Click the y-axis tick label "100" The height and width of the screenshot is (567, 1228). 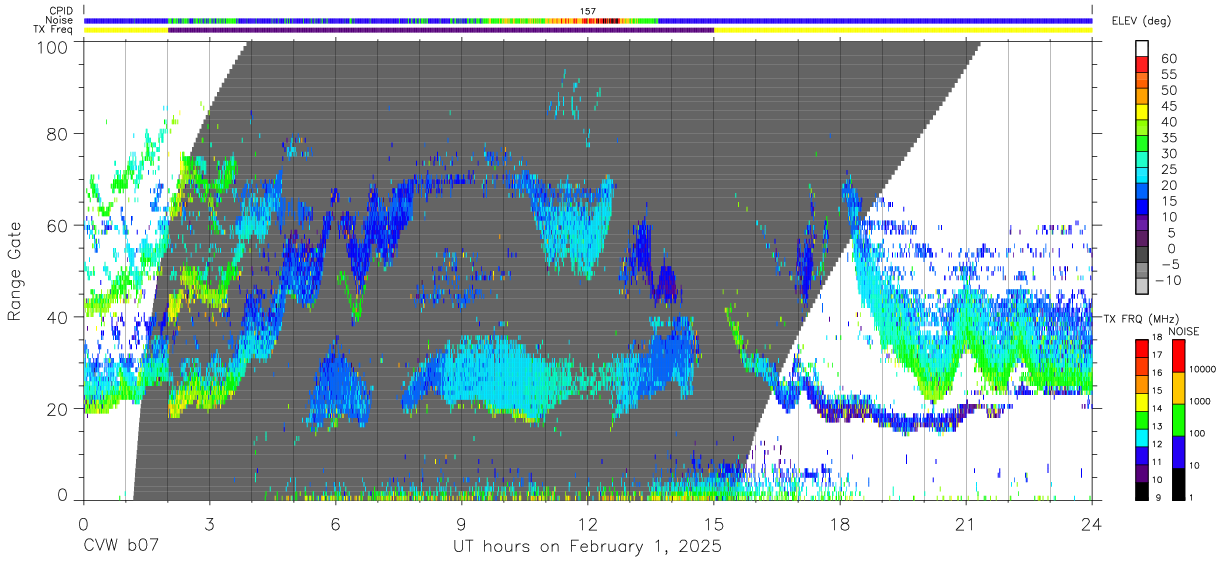(x=53, y=47)
